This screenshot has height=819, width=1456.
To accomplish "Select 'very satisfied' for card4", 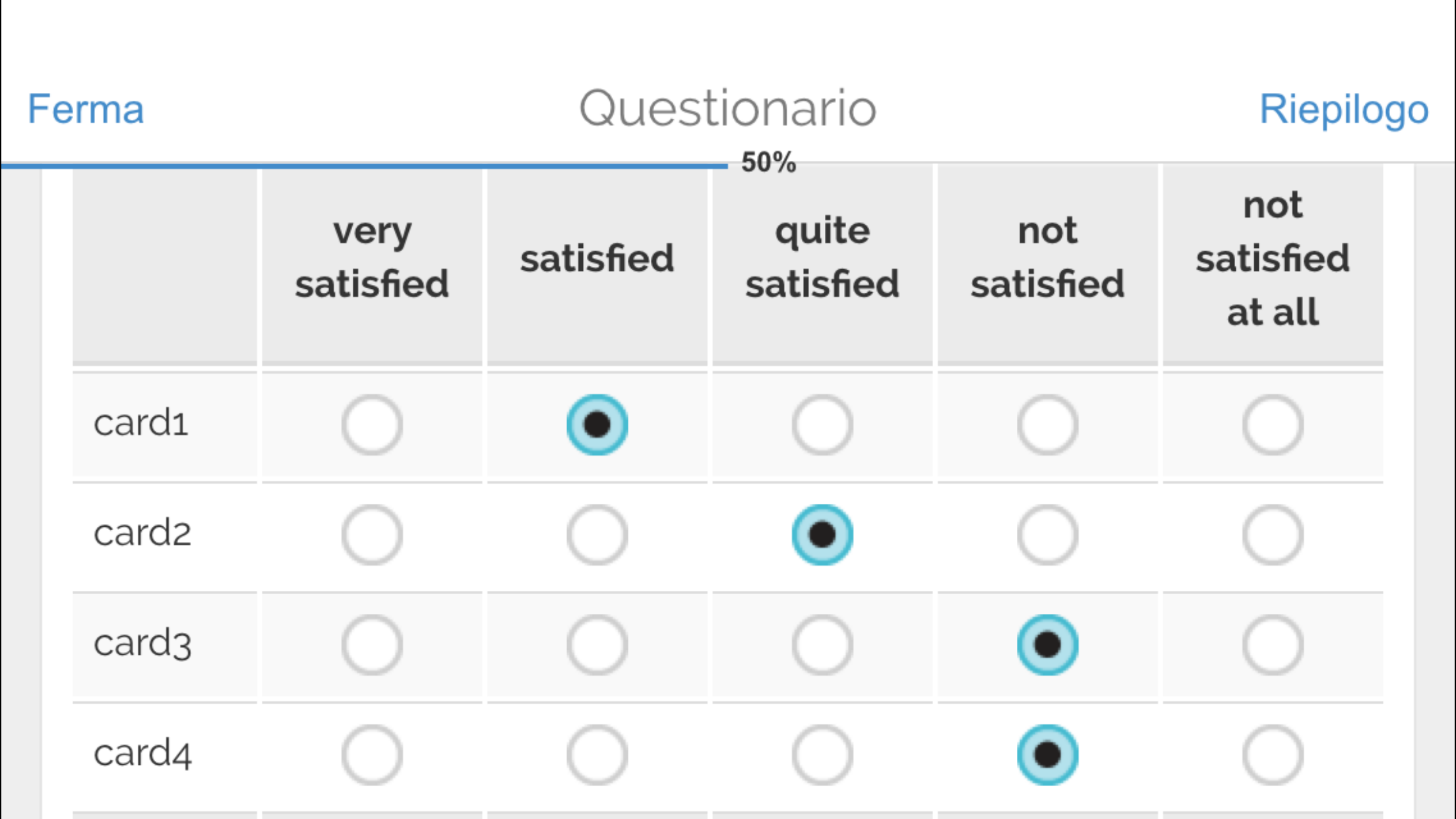I will [x=372, y=755].
